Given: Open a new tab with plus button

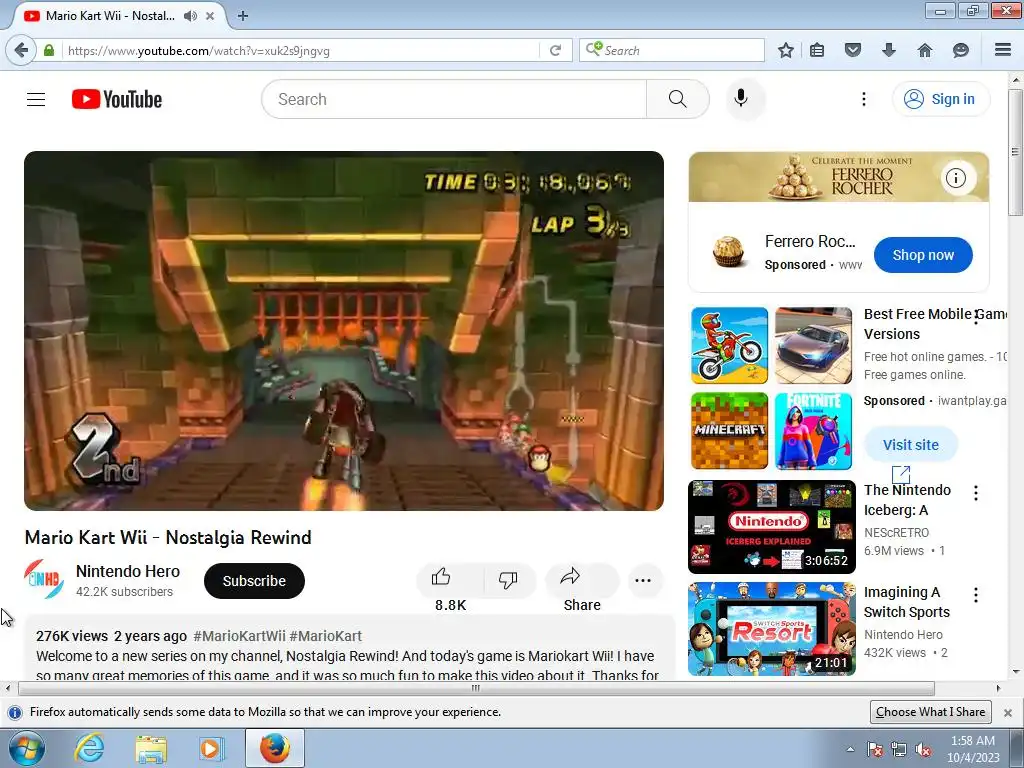Looking at the screenshot, I should [243, 16].
